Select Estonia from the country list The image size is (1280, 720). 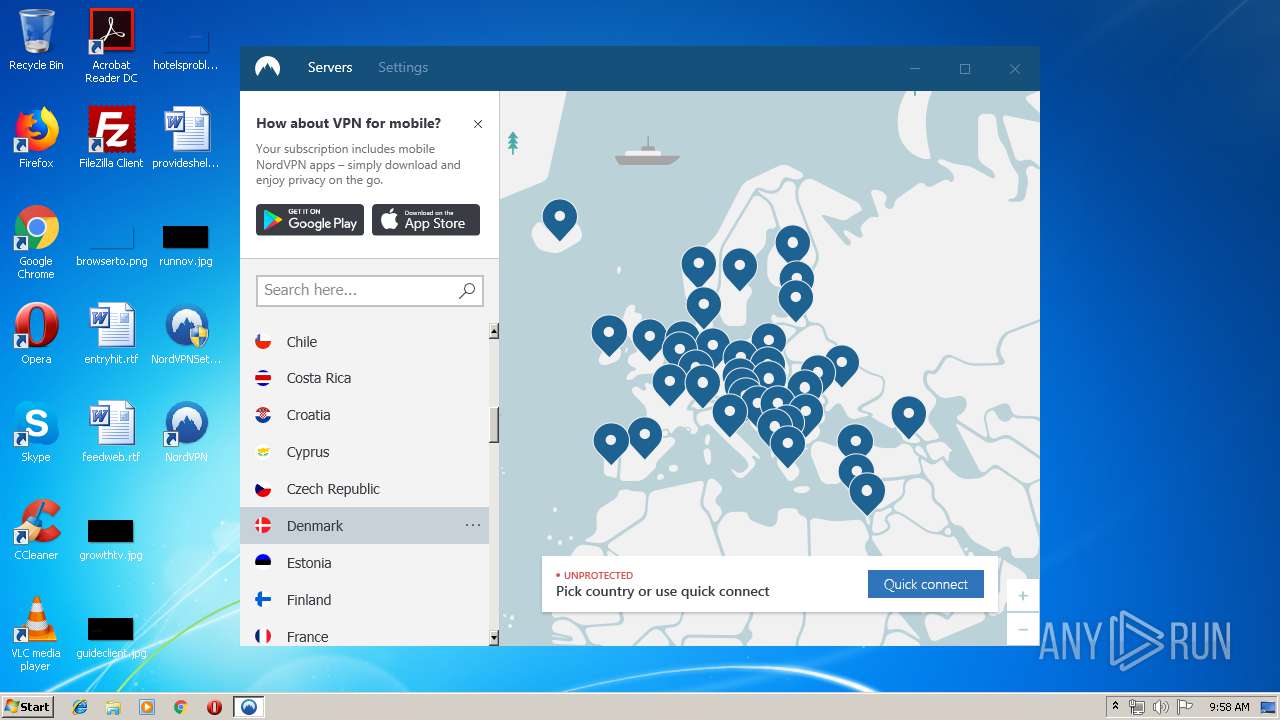[364, 563]
